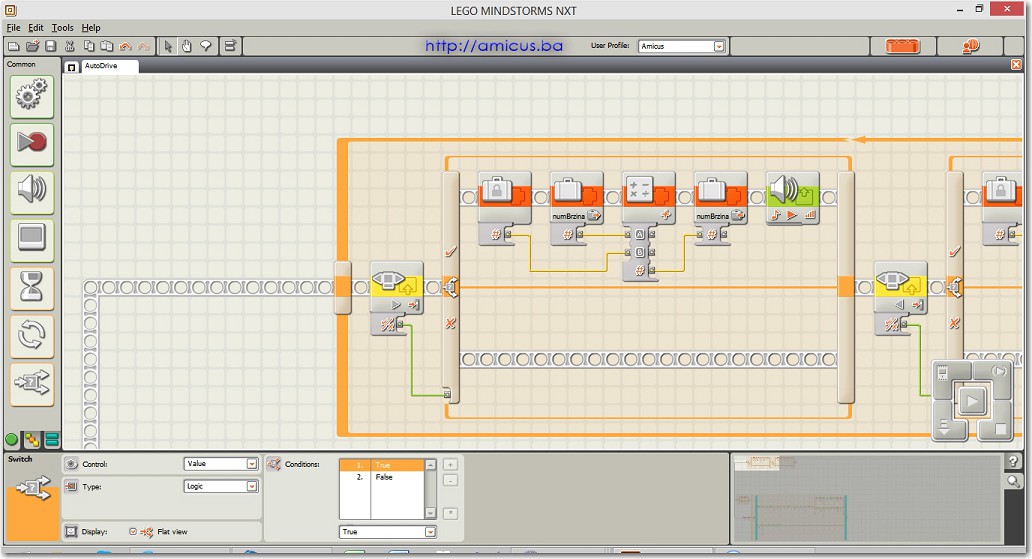
Task: Select the second numBrzina variable block
Action: 721,198
